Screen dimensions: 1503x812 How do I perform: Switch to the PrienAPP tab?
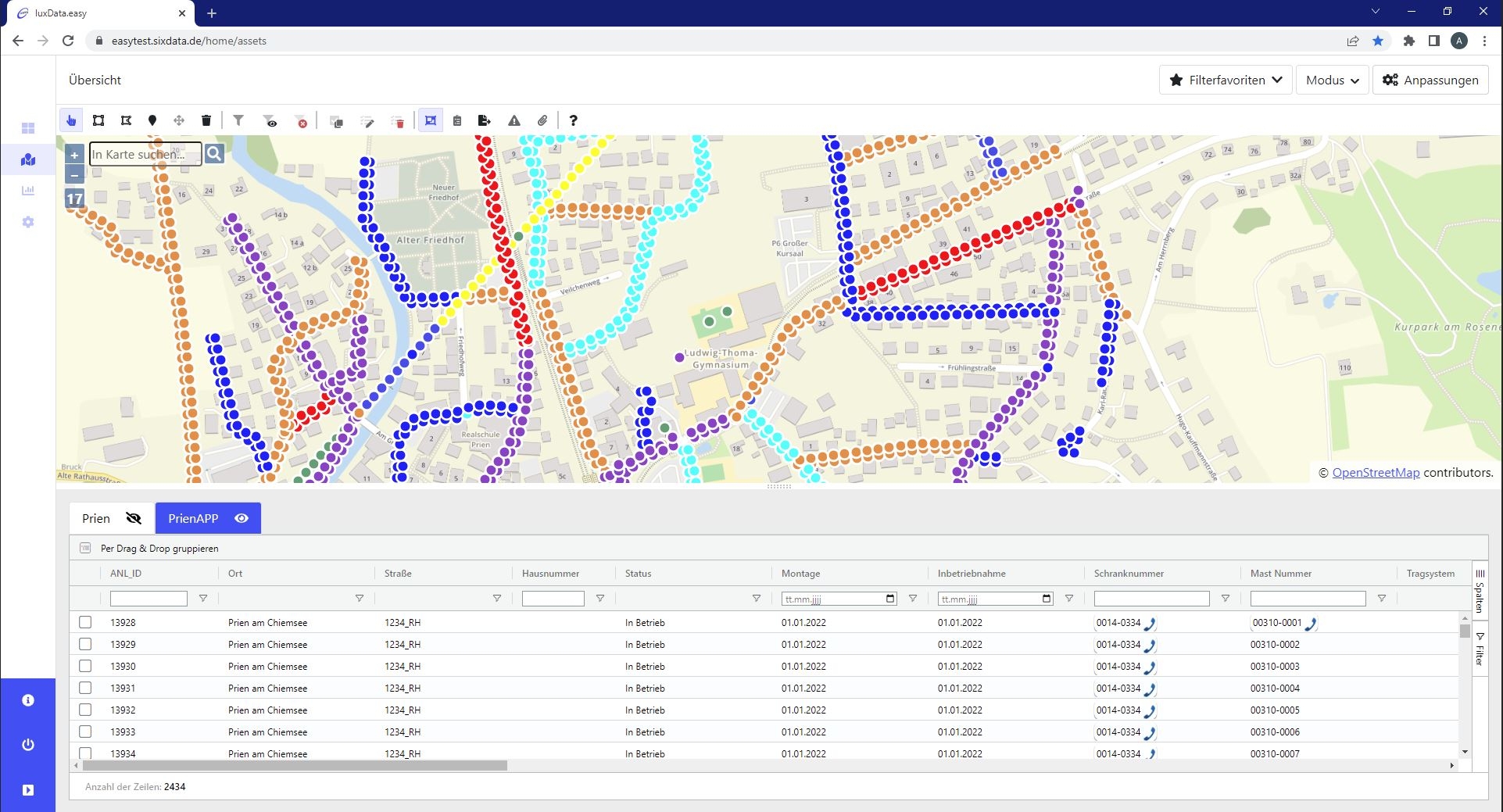pos(208,518)
